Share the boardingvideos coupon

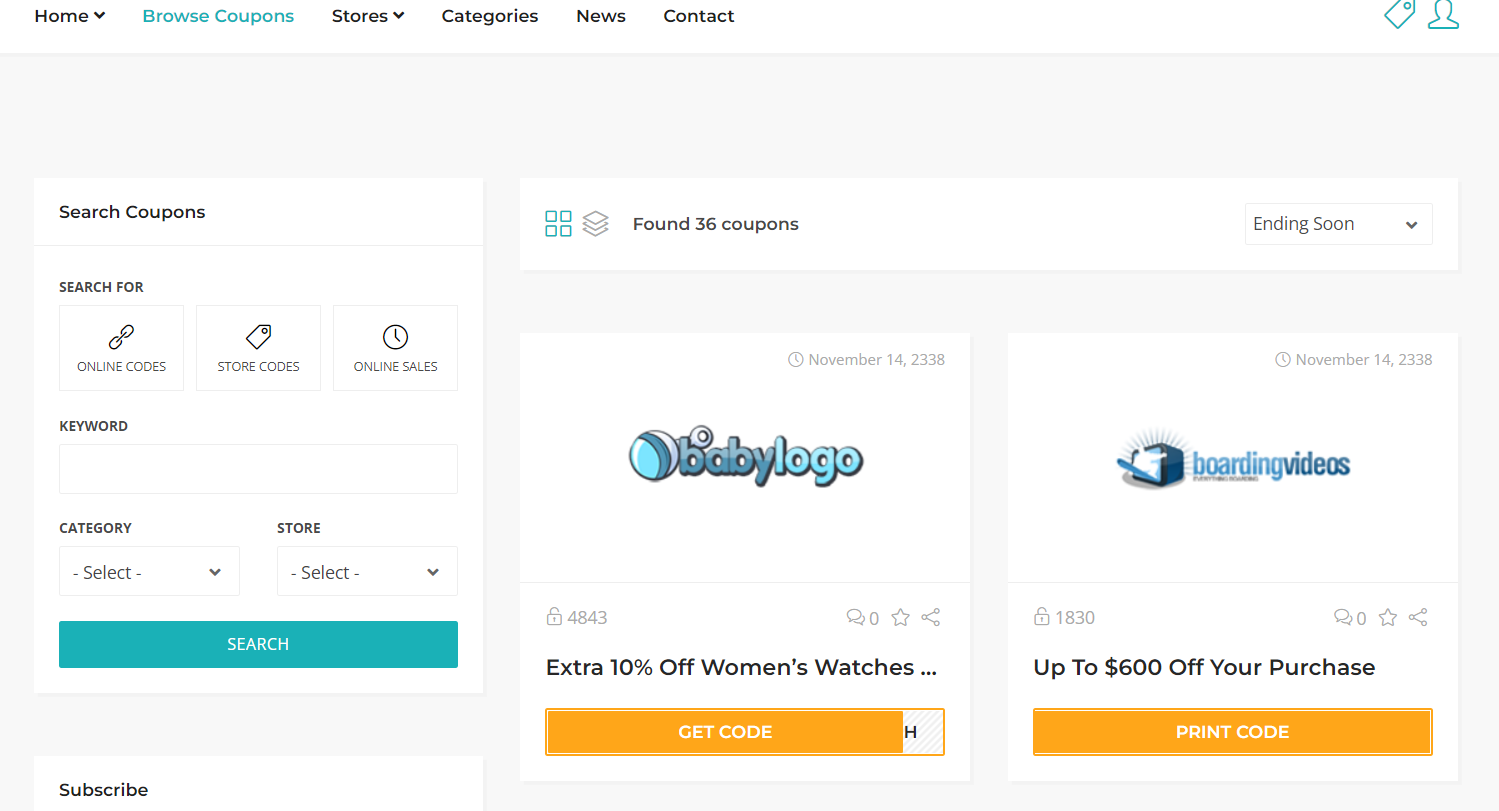pos(1418,618)
